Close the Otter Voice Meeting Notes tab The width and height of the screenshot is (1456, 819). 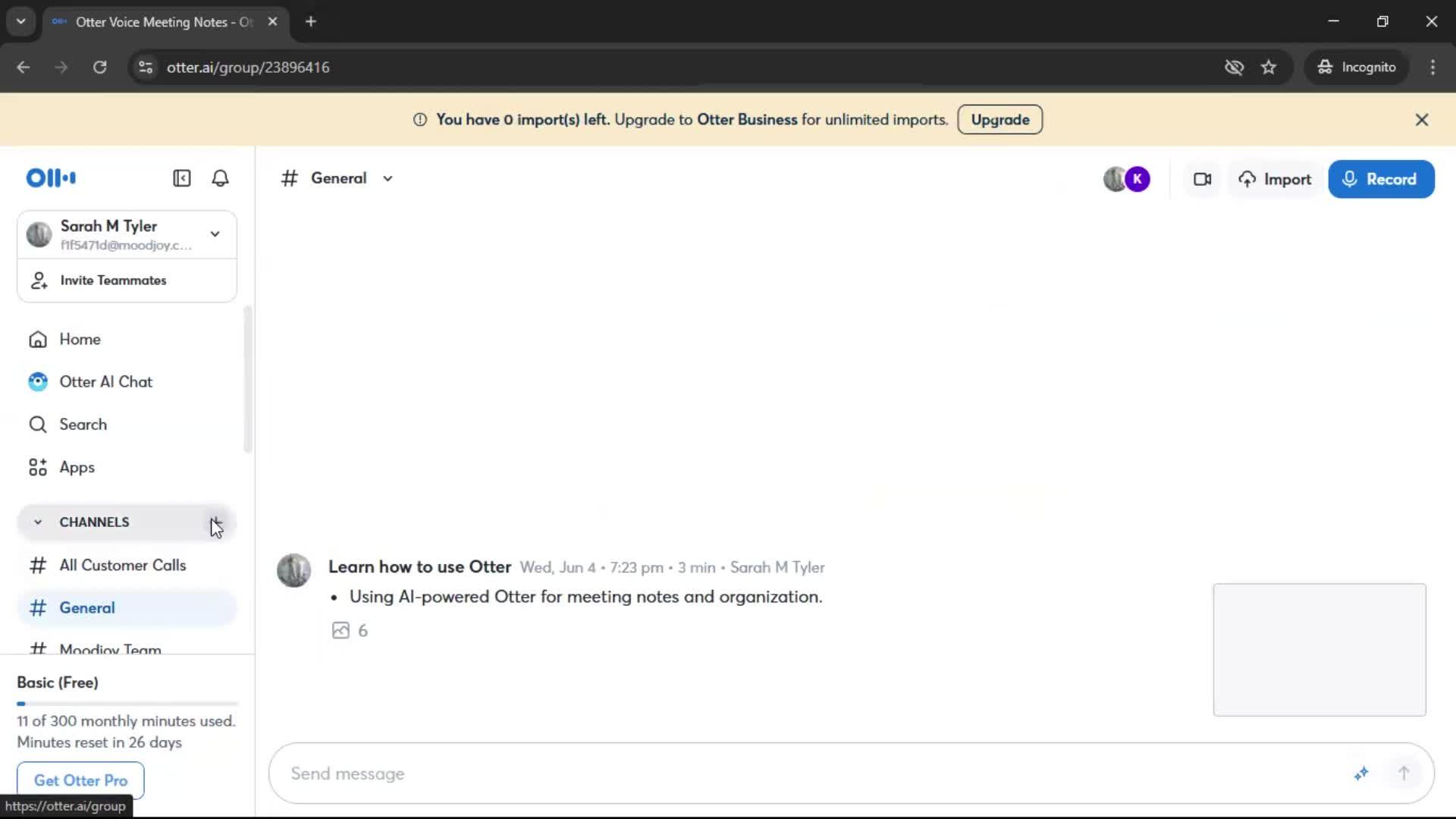[x=272, y=21]
